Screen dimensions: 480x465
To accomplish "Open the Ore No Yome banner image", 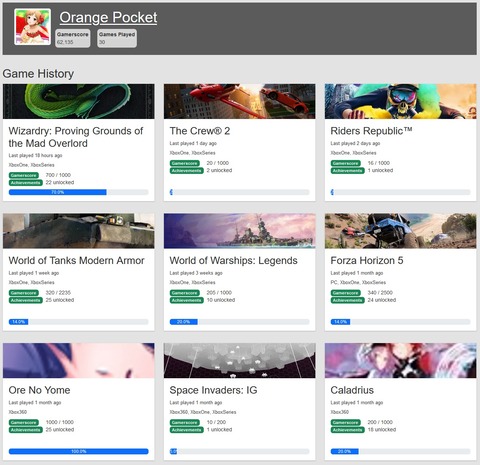I will 79,360.
